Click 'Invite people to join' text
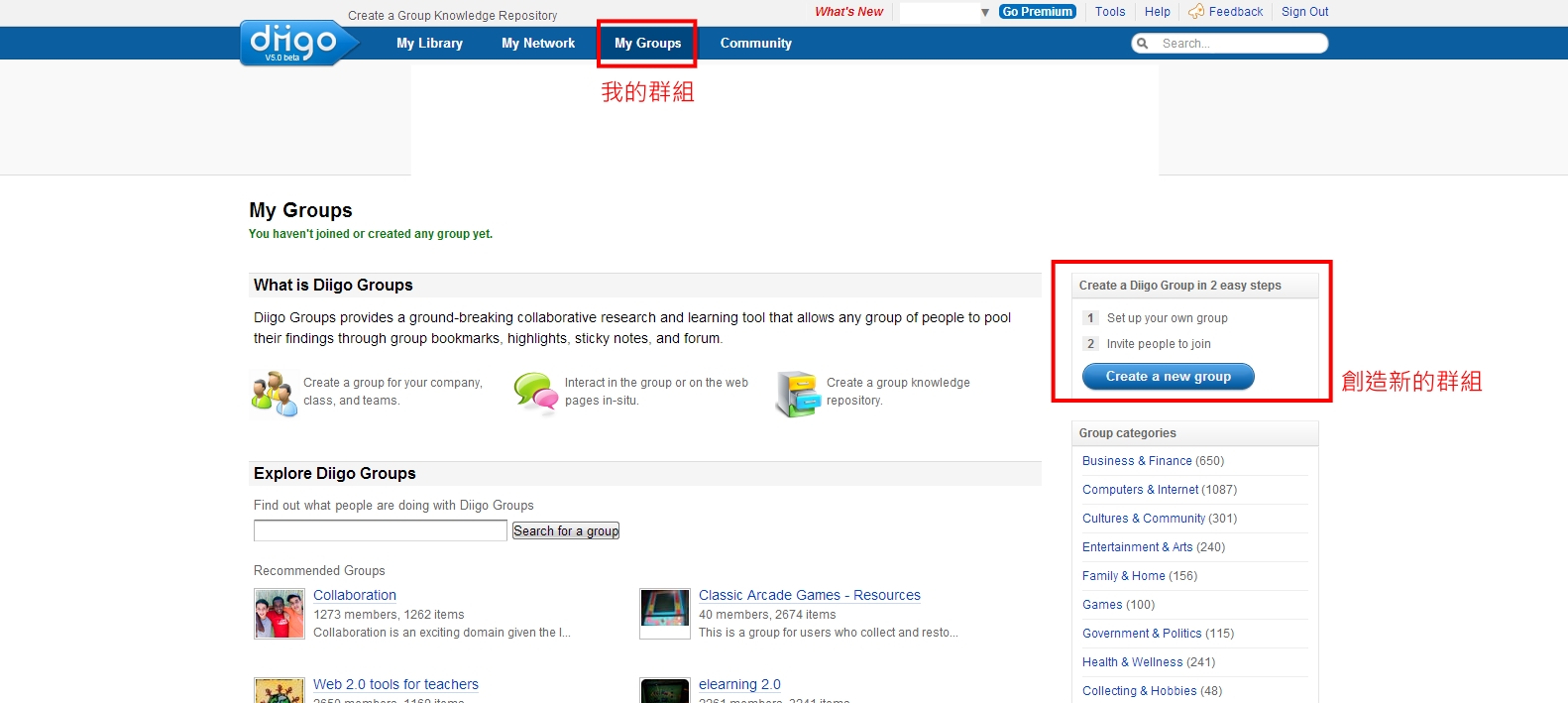1568x703 pixels. [1159, 344]
